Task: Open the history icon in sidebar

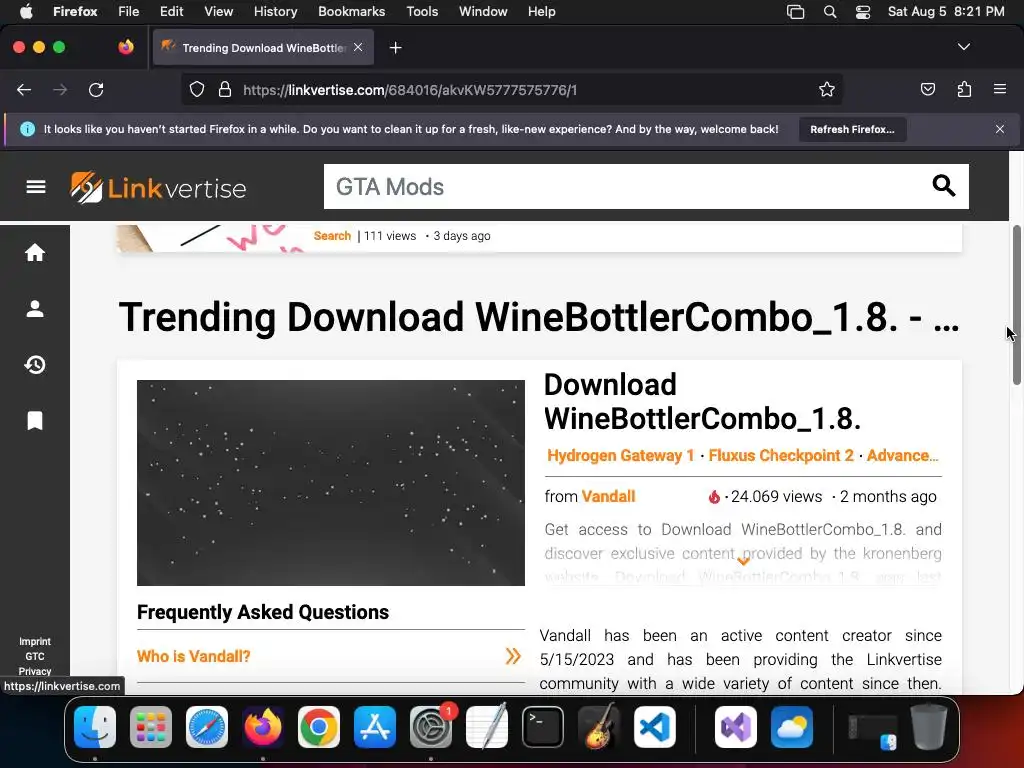Action: [x=35, y=364]
